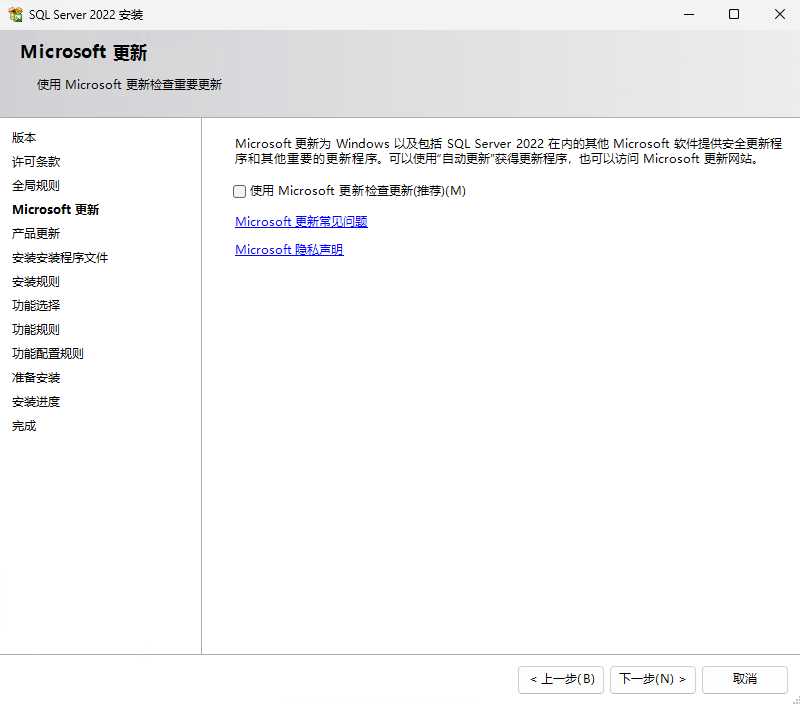Cancel setup with 取消 button
The height and width of the screenshot is (704, 800).
point(744,680)
